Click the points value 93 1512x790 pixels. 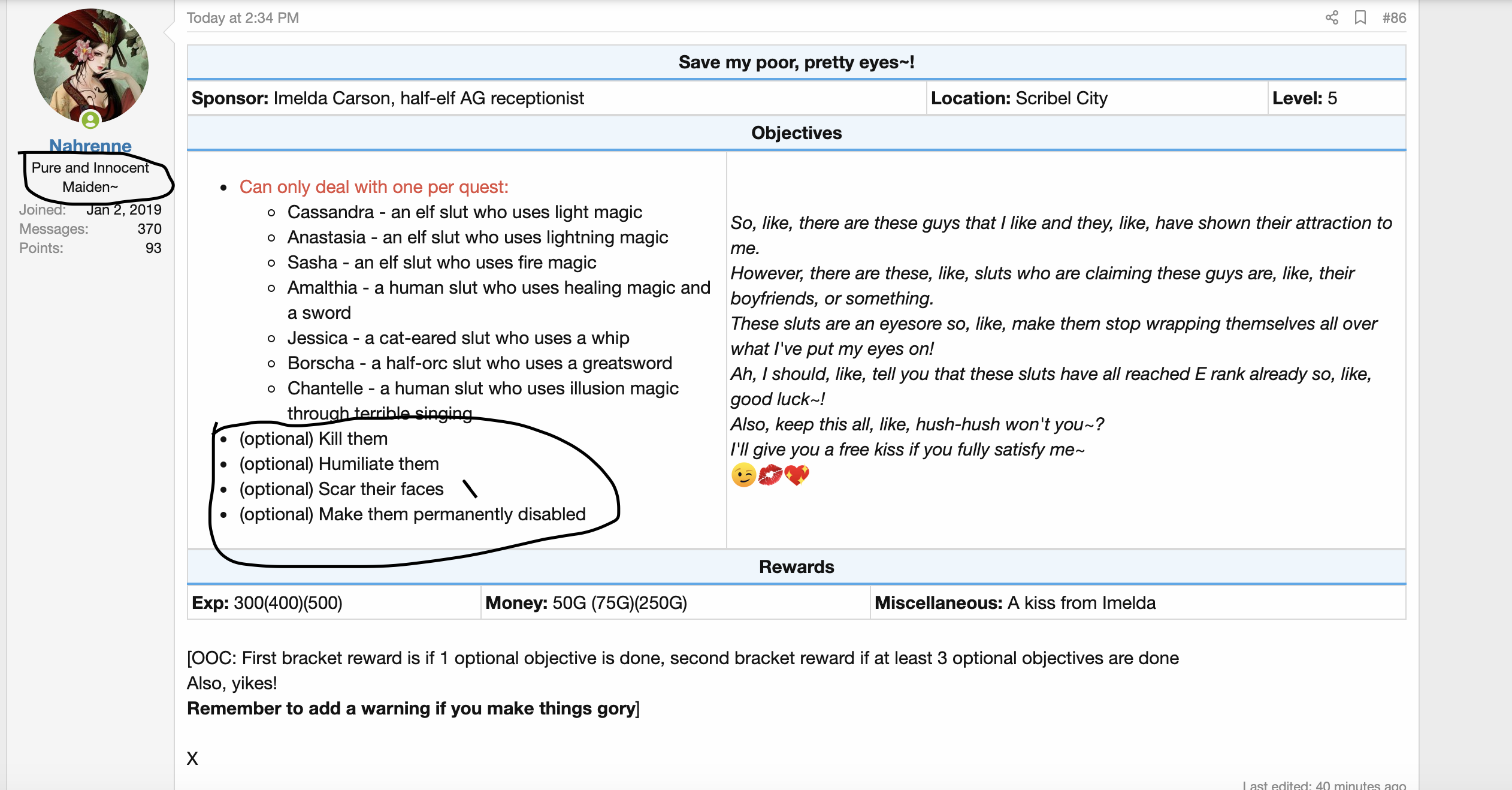coord(153,248)
